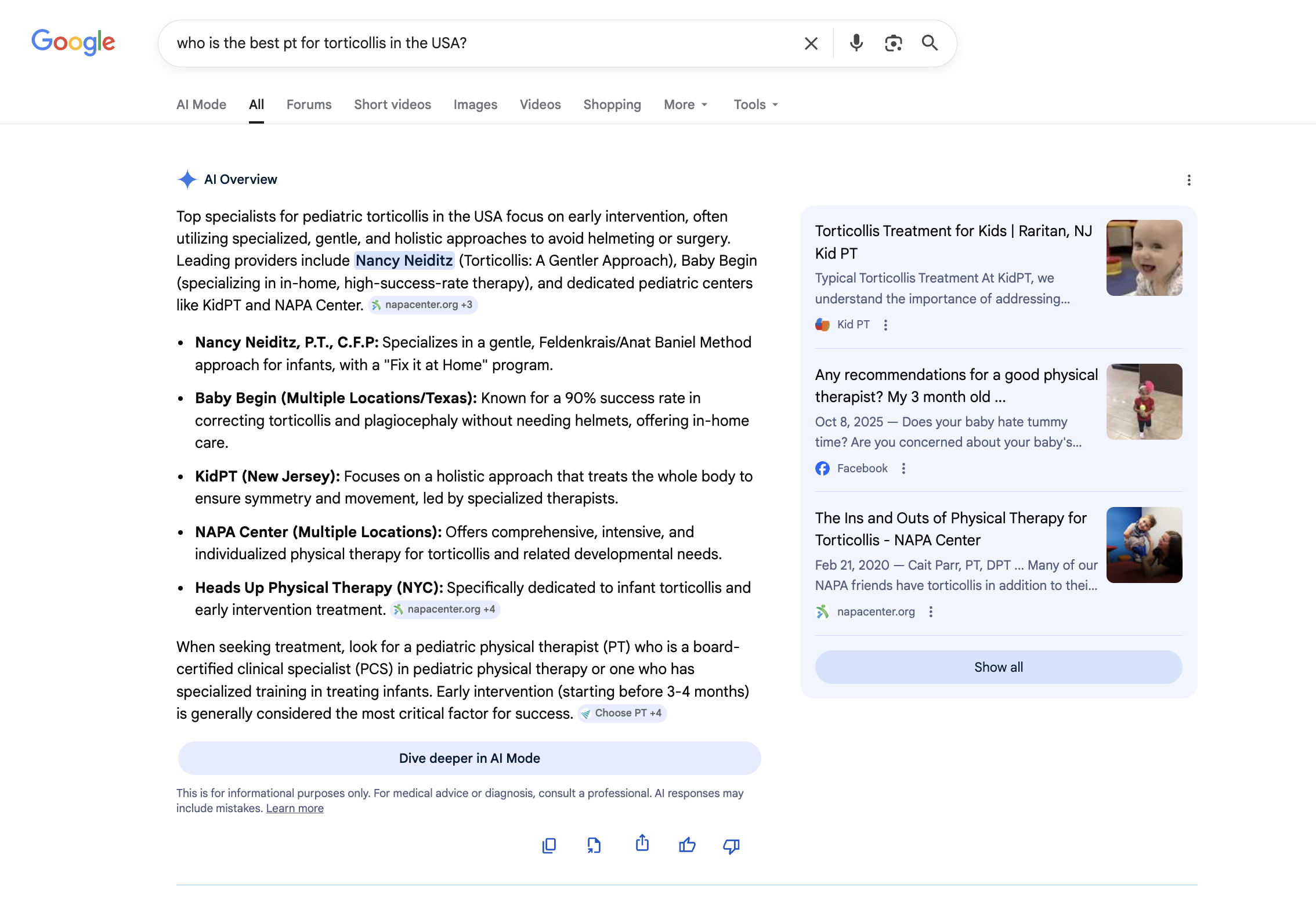The image size is (1316, 898).
Task: Expand the Choose PT +4 sources chip
Action: click(x=622, y=714)
